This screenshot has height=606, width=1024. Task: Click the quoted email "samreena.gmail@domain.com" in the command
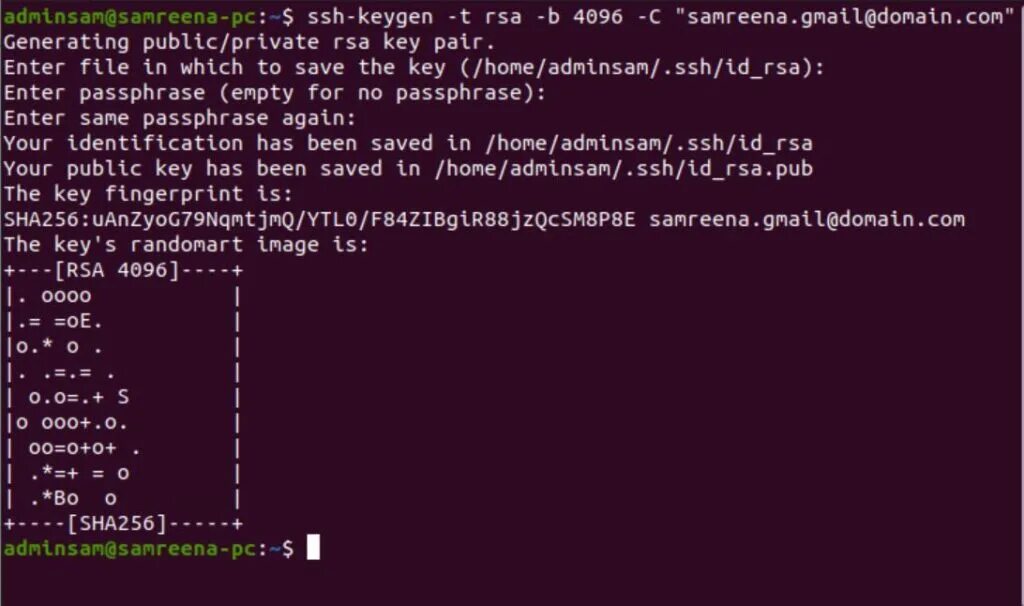[845, 16]
